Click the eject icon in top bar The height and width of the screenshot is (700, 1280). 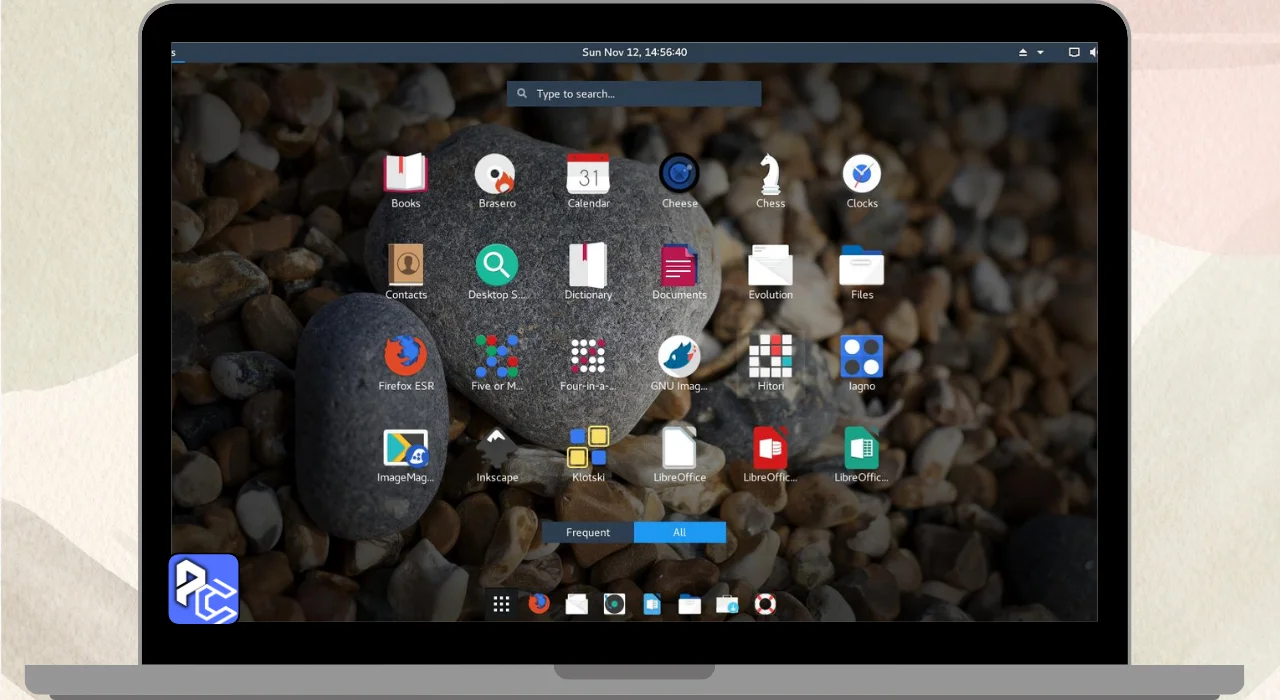[1023, 52]
